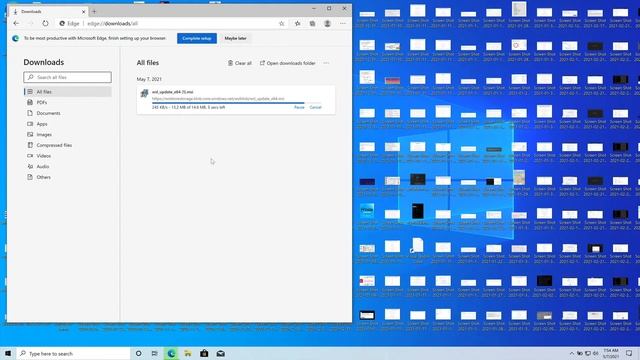Refresh the Edge downloads page

(45, 24)
